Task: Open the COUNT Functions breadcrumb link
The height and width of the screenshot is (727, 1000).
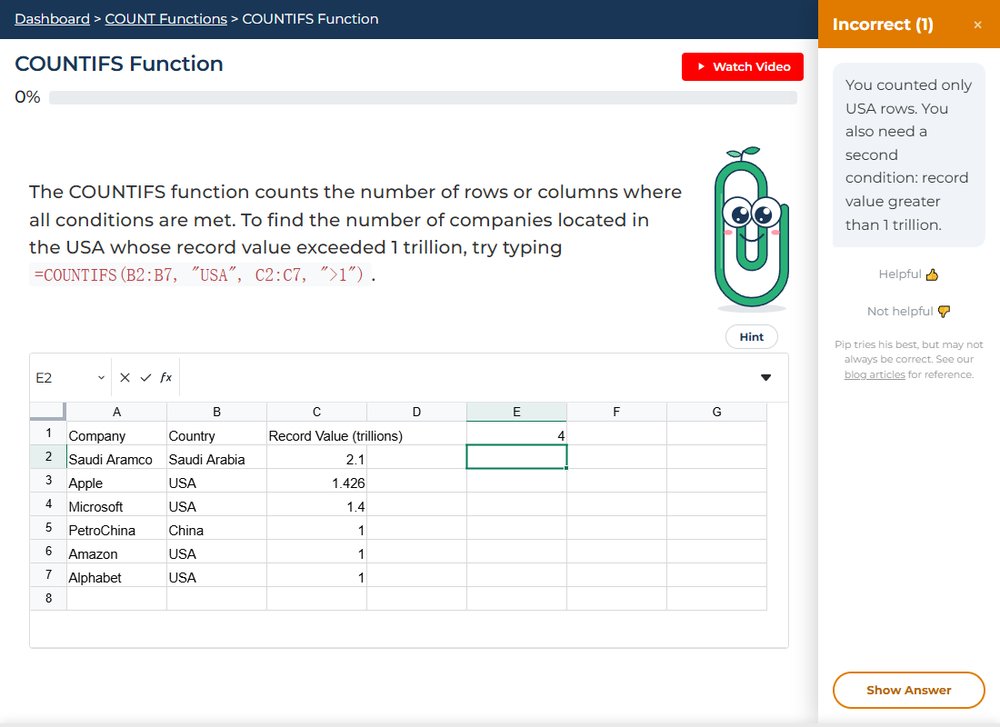Action: pos(166,19)
